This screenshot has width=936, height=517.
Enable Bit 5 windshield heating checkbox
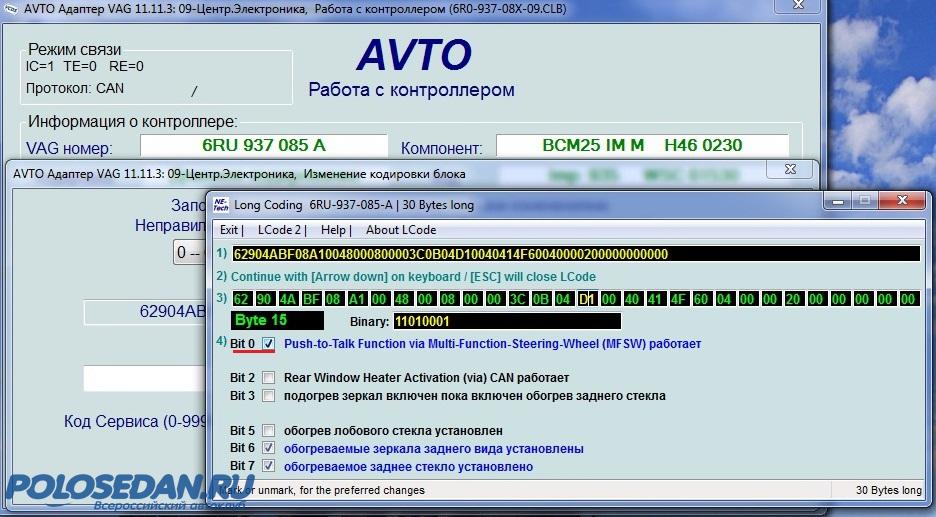pos(268,431)
